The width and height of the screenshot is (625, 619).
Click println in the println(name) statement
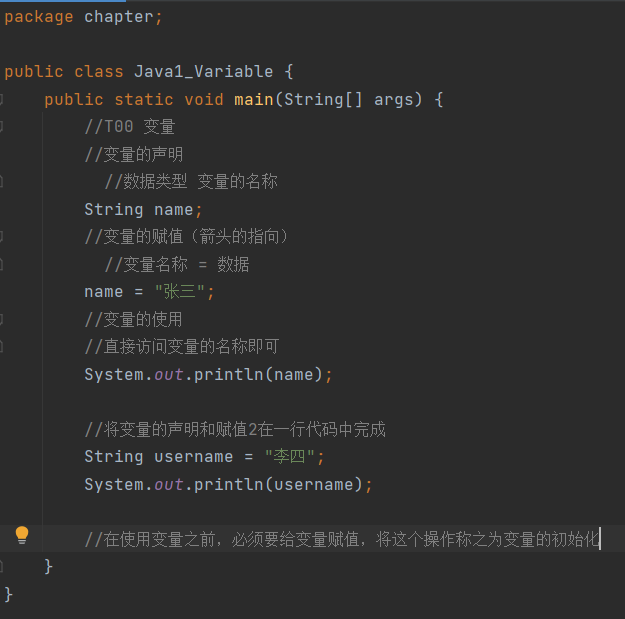tap(228, 374)
